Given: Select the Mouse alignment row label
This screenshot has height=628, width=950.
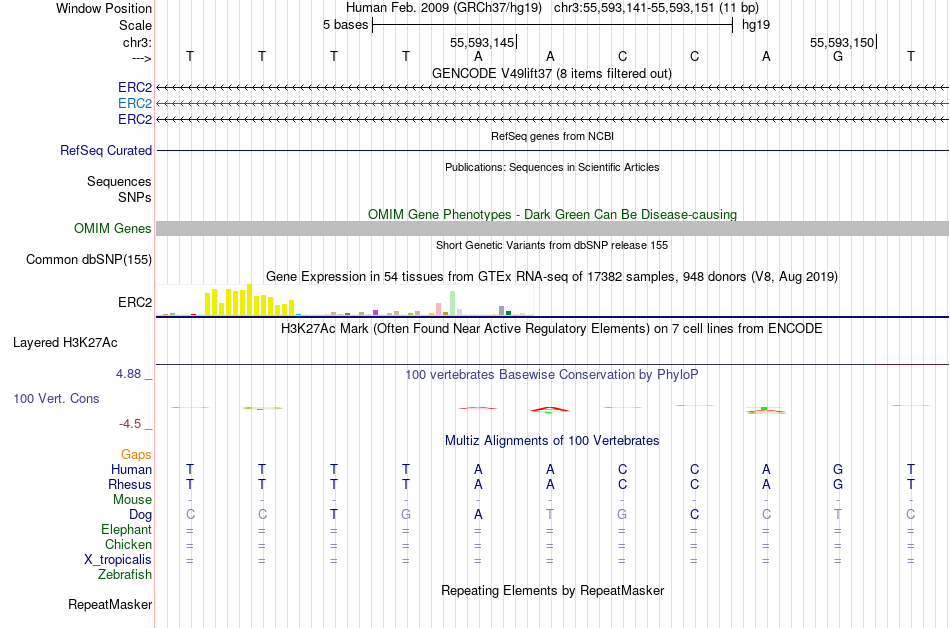Looking at the screenshot, I should click(132, 500).
